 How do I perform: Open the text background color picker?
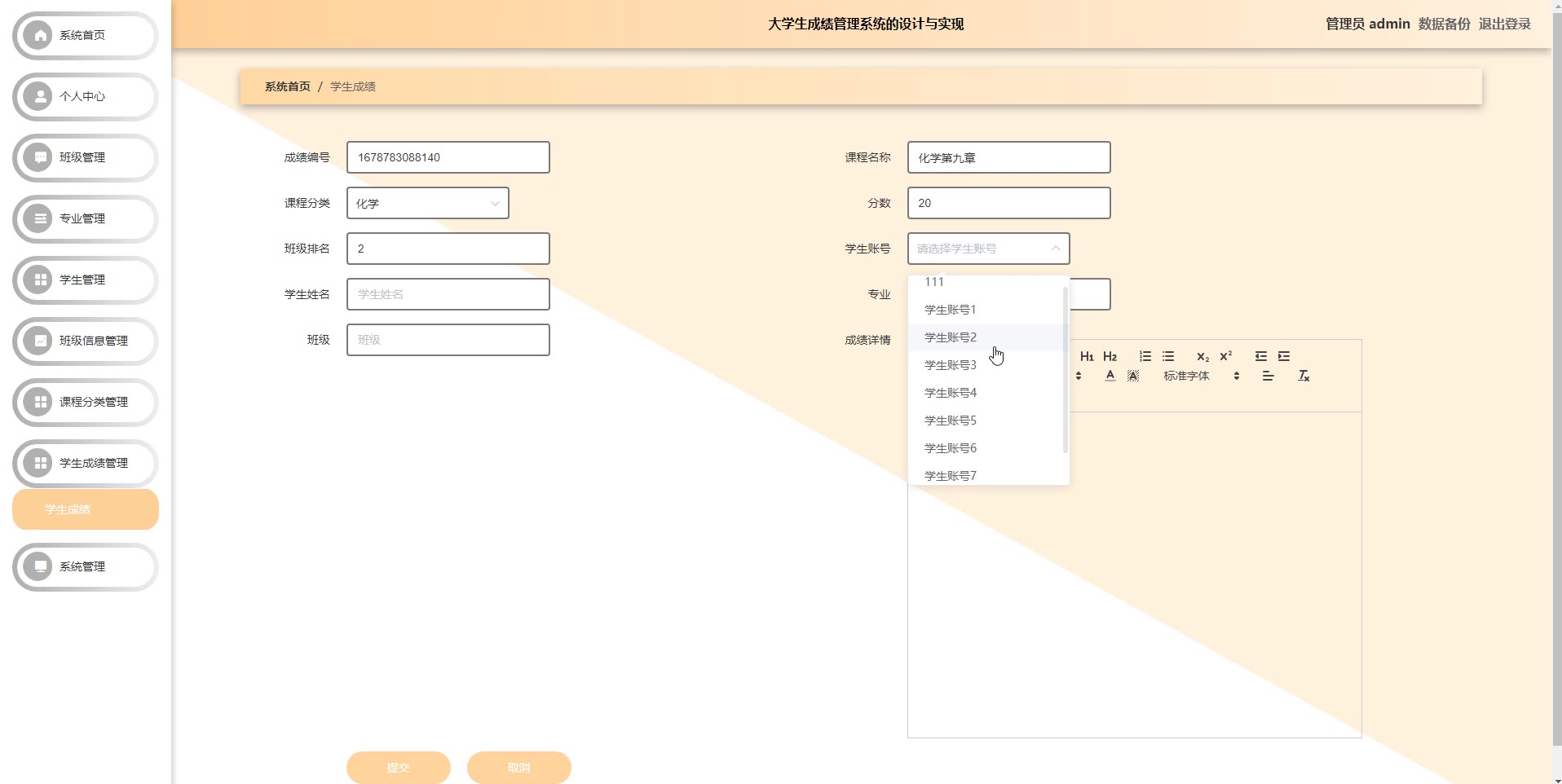1132,376
